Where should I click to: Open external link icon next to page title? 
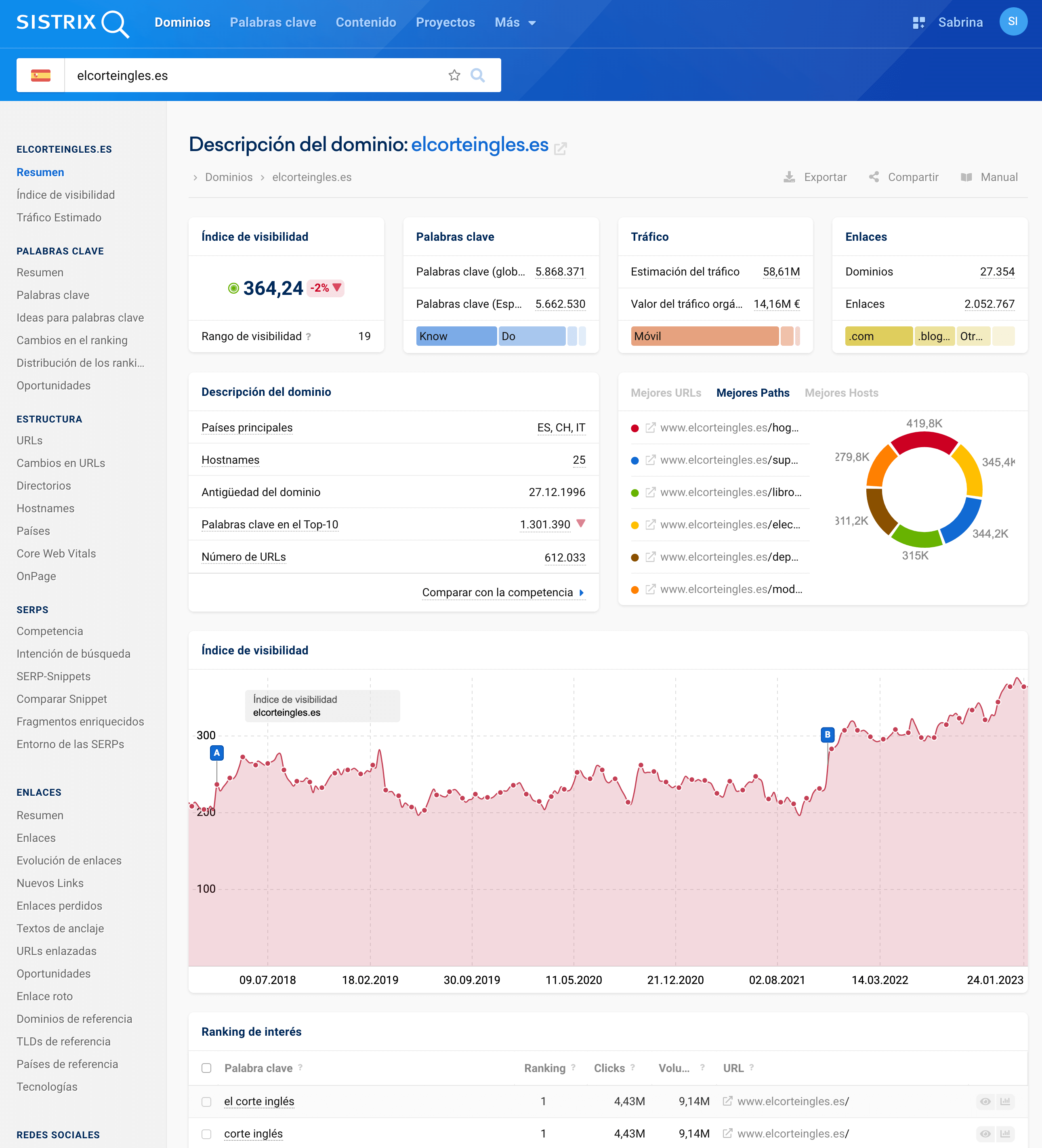(560, 148)
